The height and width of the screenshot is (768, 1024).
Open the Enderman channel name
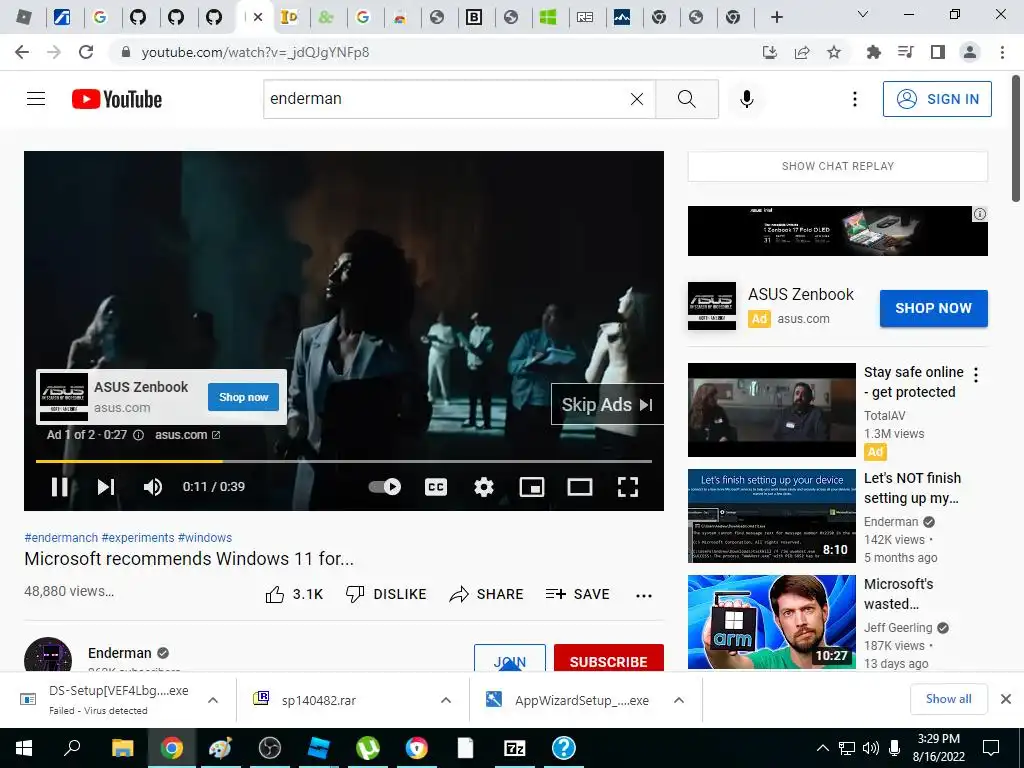point(120,653)
